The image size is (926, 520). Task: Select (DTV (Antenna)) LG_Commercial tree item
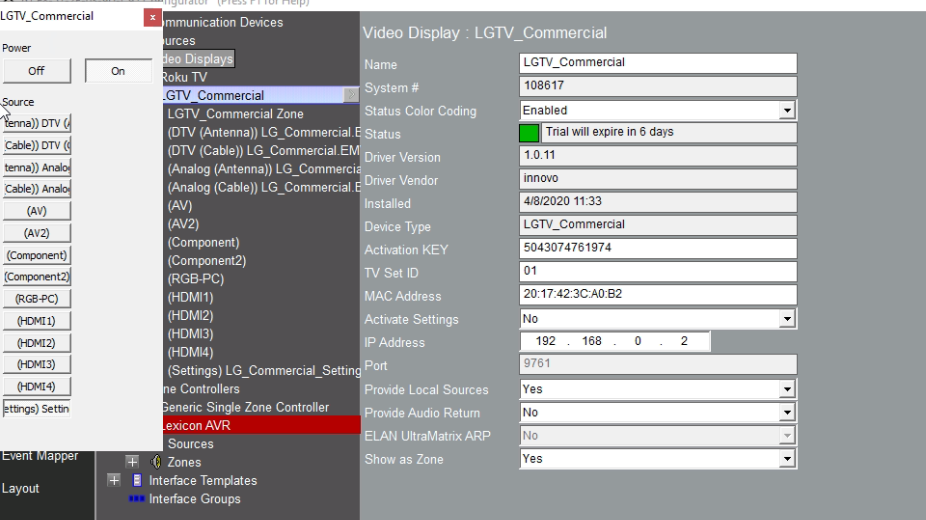pos(264,132)
